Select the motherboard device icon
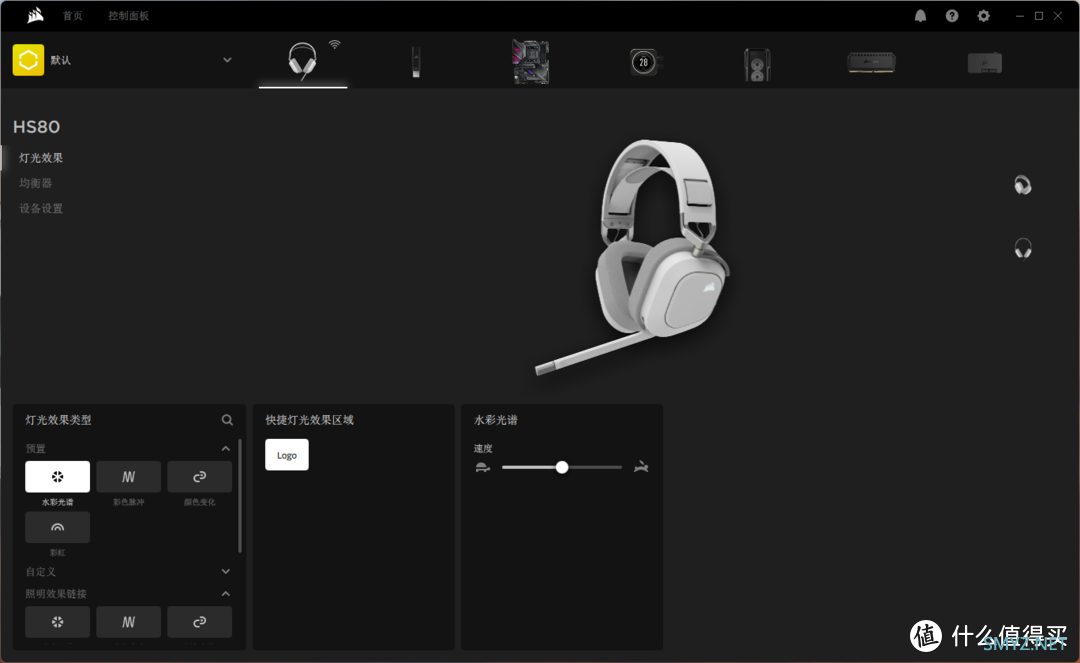This screenshot has height=663, width=1080. point(530,62)
